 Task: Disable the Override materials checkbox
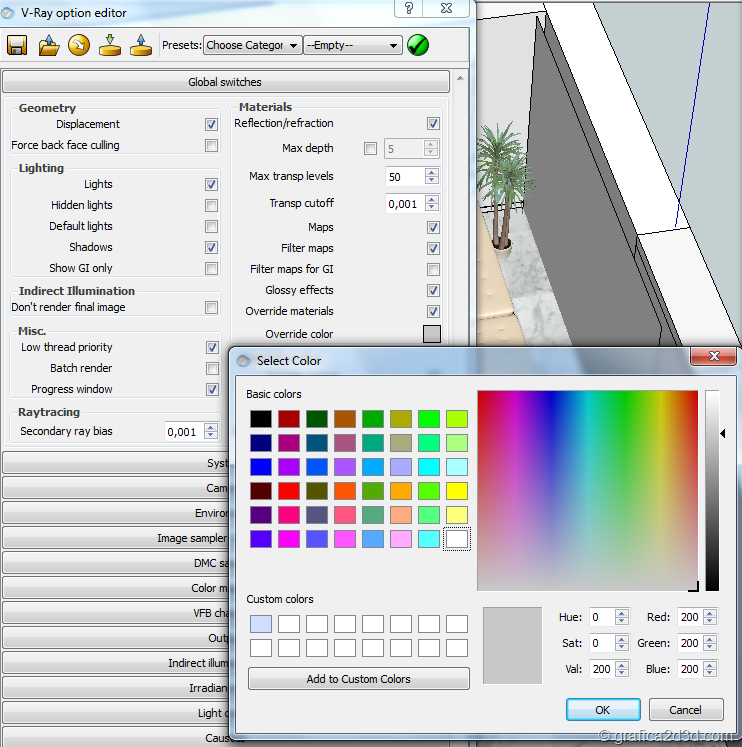(433, 312)
